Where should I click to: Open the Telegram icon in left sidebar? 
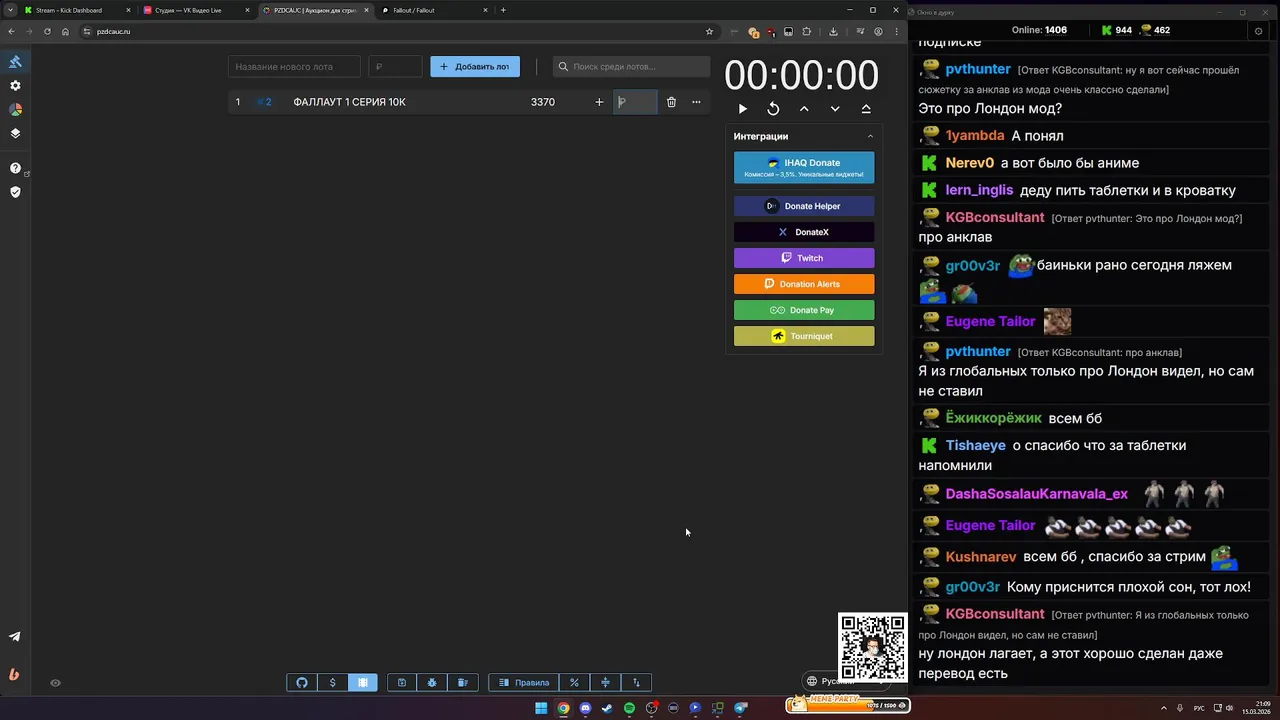(15, 636)
